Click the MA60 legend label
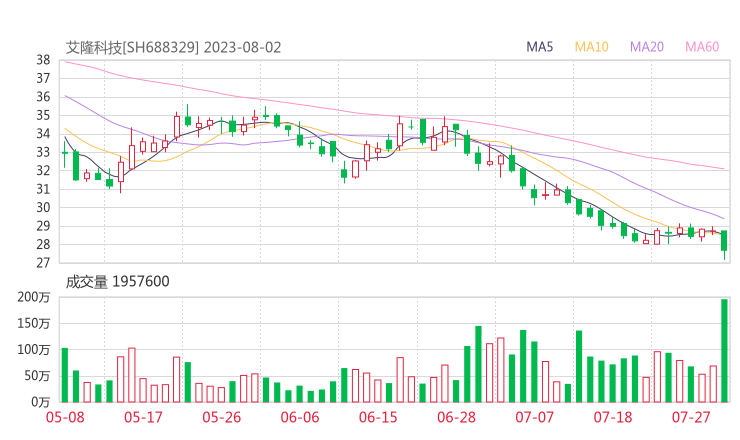The height and width of the screenshot is (440, 740). [702, 47]
